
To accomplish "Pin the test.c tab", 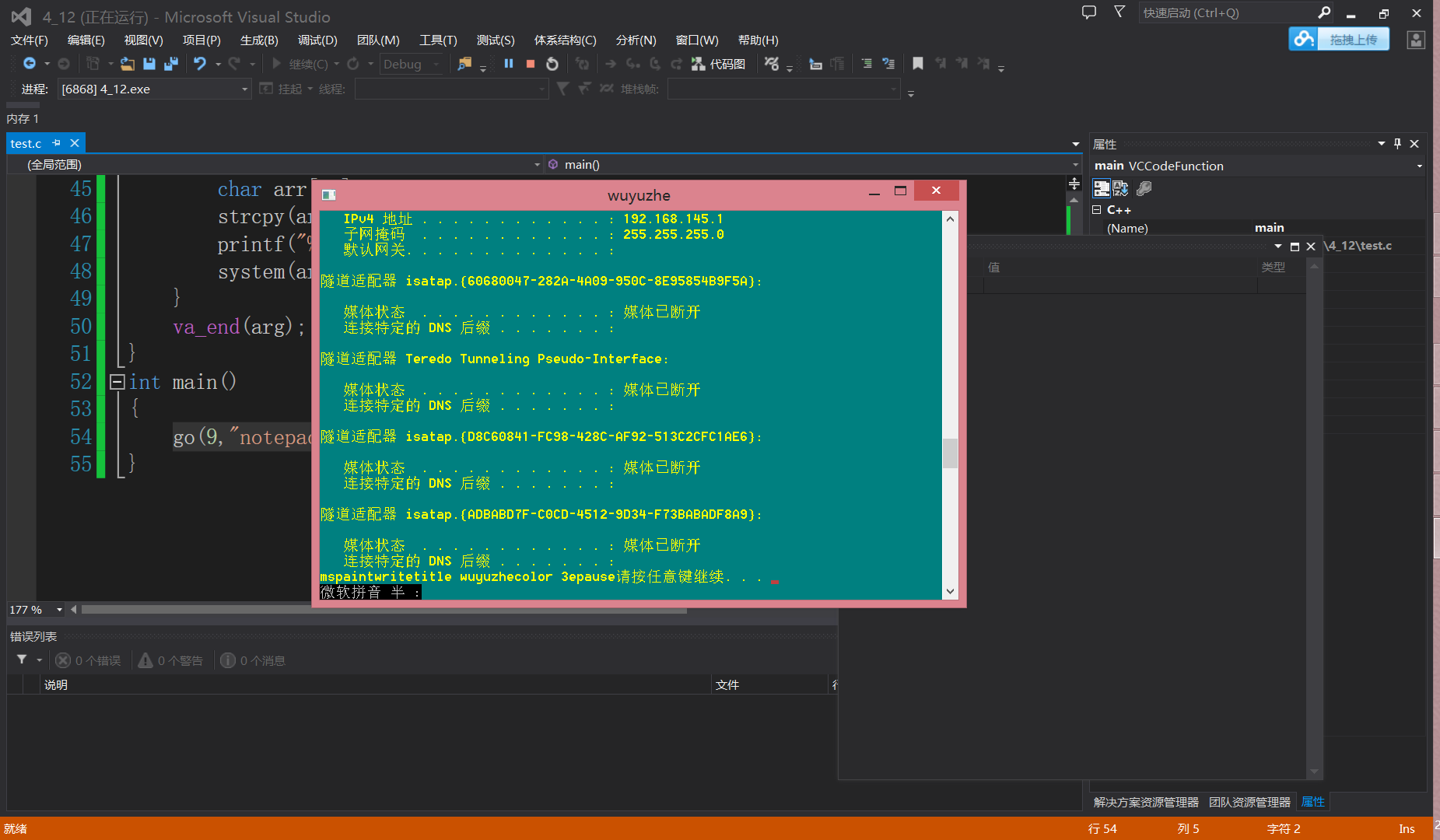I will click(x=56, y=143).
